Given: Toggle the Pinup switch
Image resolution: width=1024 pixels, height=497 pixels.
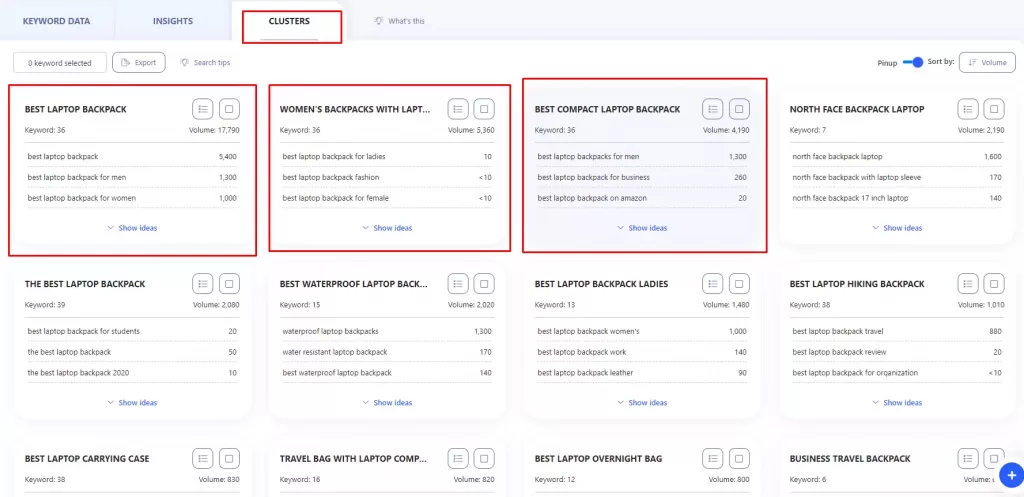Looking at the screenshot, I should click(912, 62).
